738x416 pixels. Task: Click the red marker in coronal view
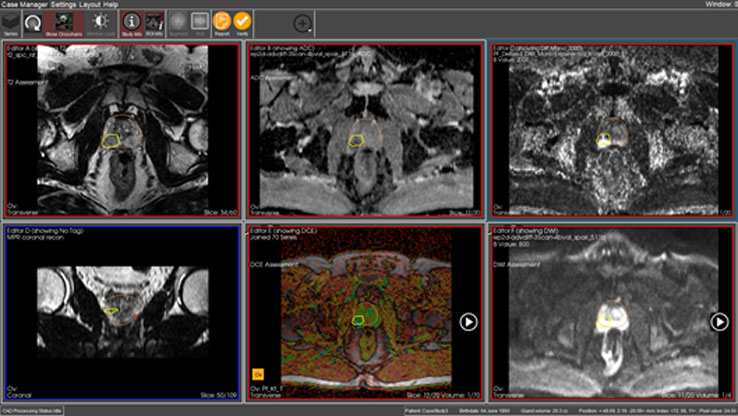tap(137, 316)
